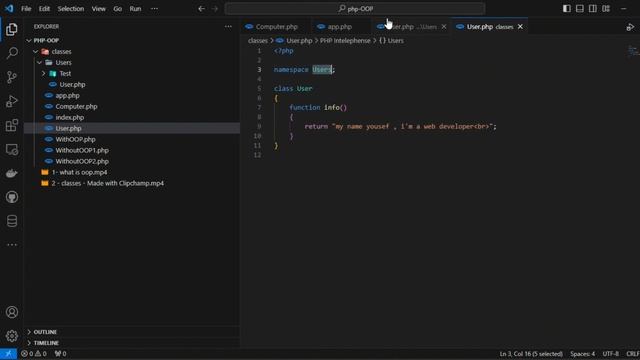Open the View menu
Screen dimensions: 640x360
[98, 9]
